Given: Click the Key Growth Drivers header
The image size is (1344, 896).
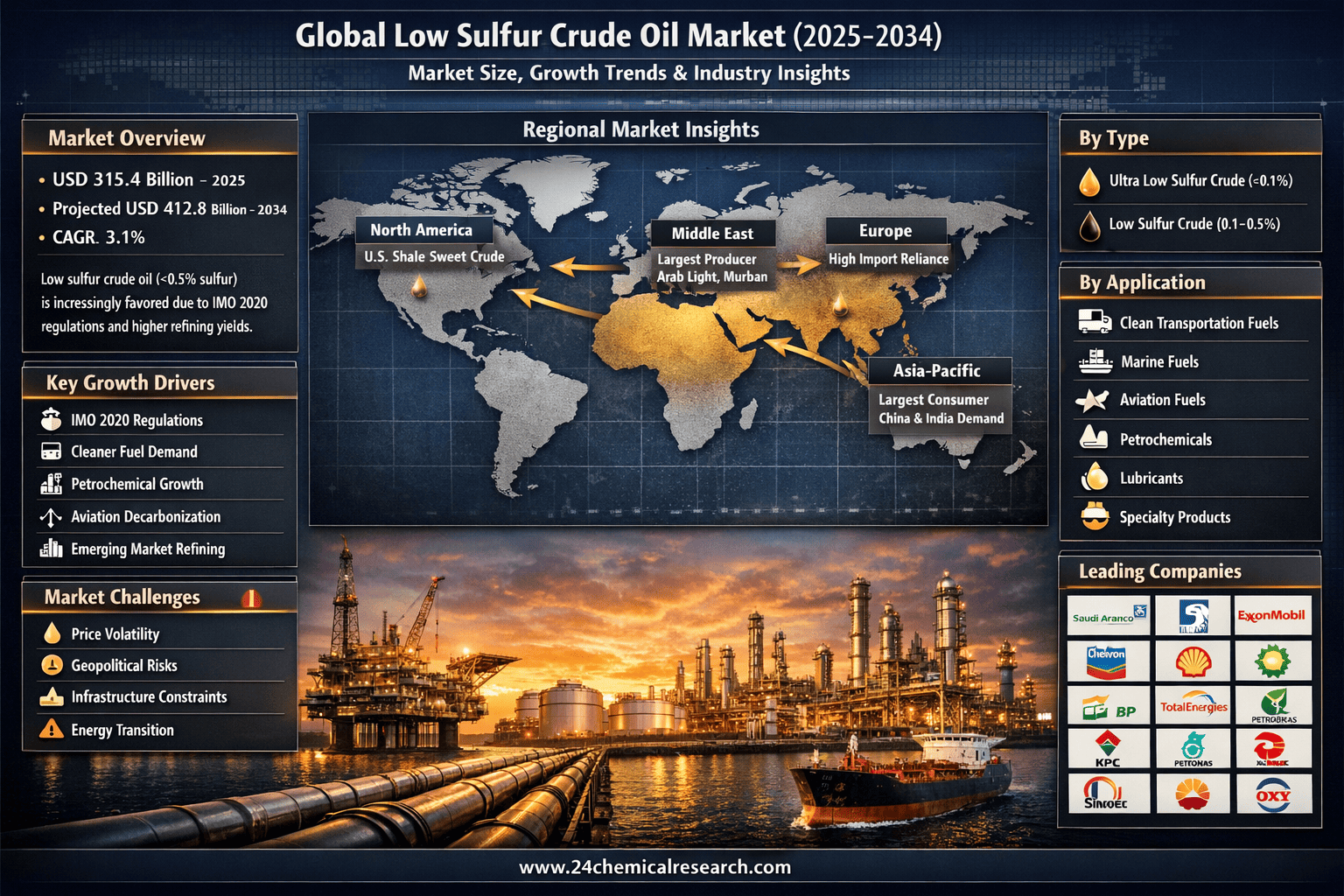Looking at the screenshot, I should 130,383.
